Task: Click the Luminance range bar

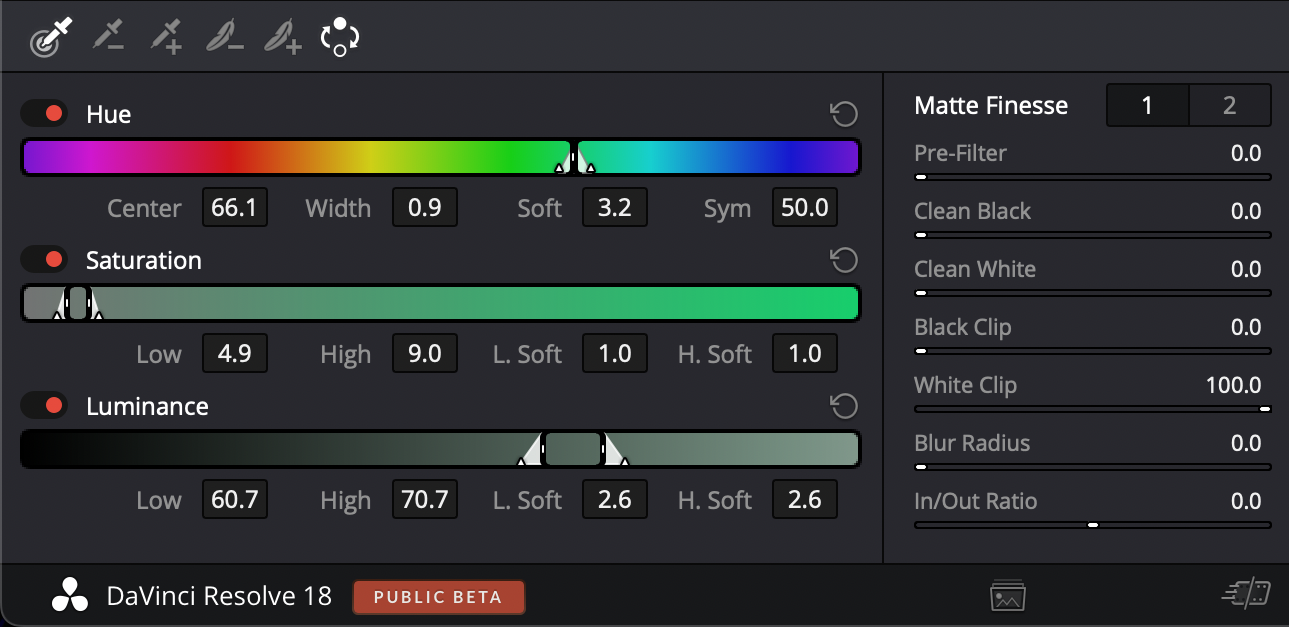Action: (x=440, y=449)
